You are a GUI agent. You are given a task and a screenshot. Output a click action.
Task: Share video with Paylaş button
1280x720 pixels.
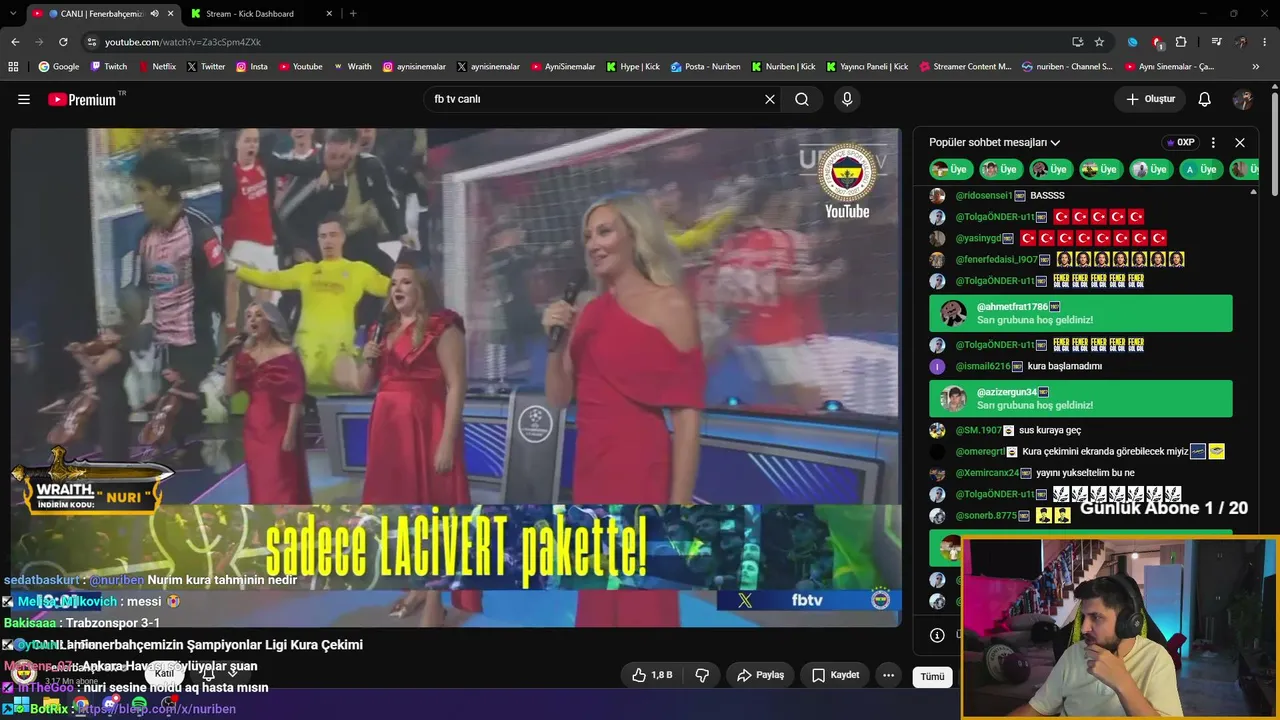pyautogui.click(x=760, y=675)
